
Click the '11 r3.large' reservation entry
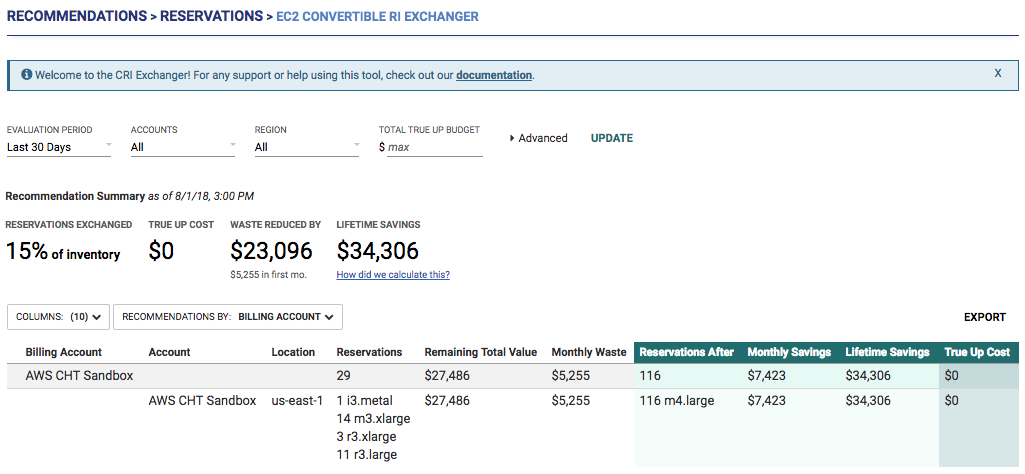[367, 454]
